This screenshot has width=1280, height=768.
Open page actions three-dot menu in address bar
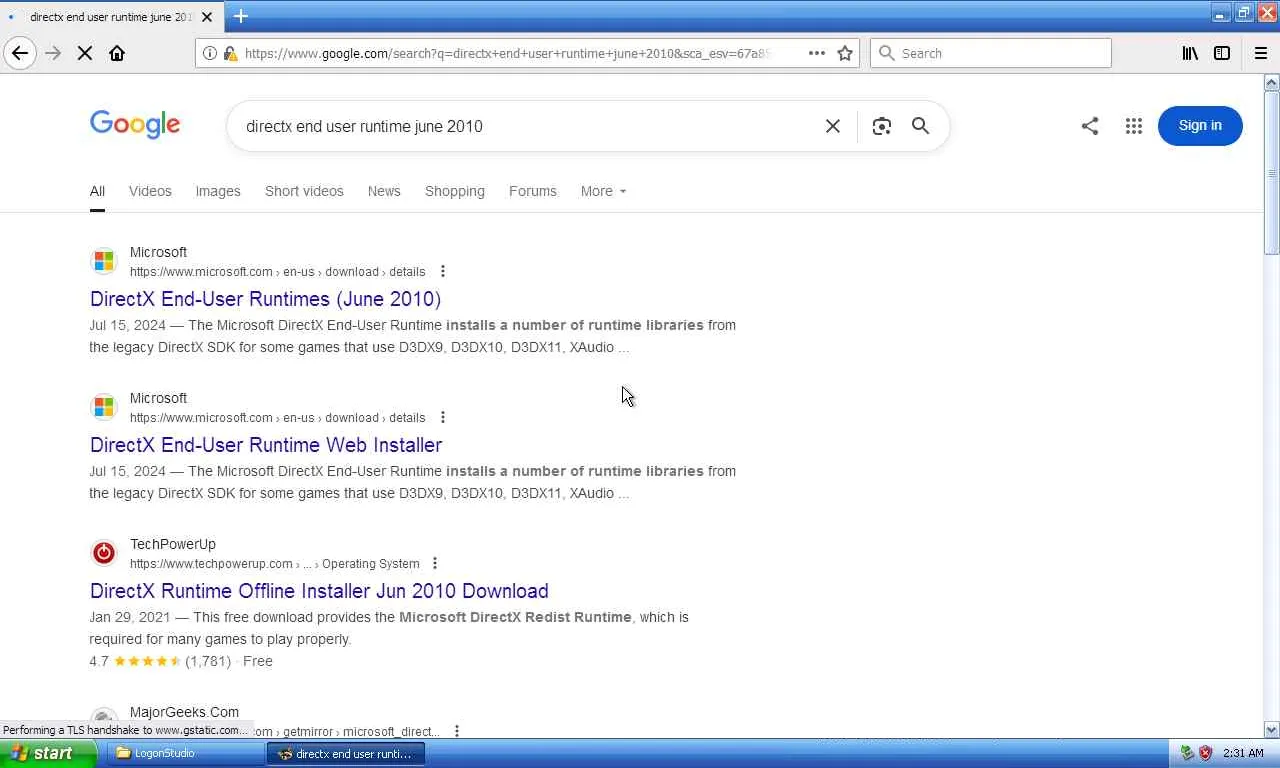[817, 53]
